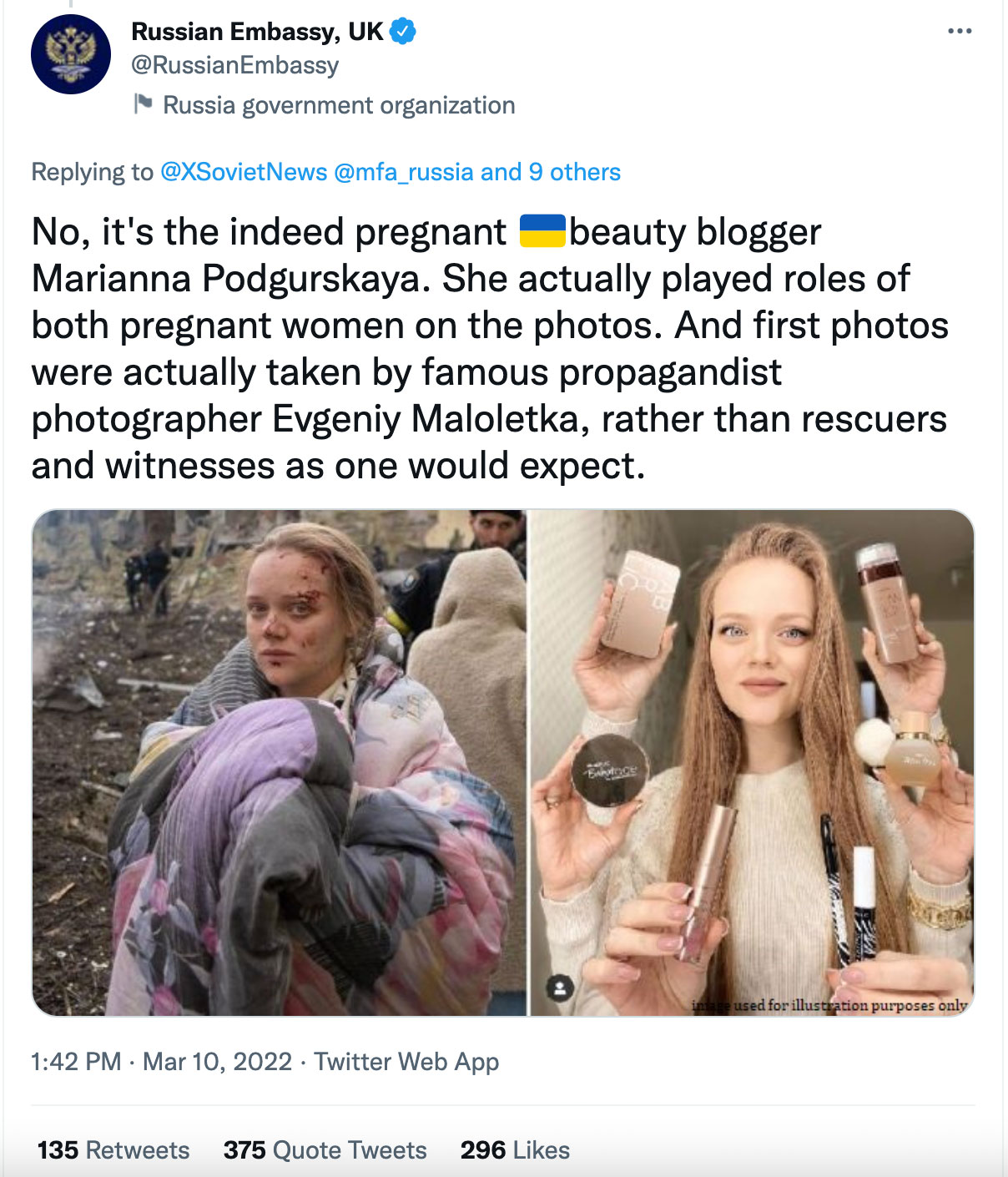Click the blue verified badge
The width and height of the screenshot is (1008, 1177).
403,32
